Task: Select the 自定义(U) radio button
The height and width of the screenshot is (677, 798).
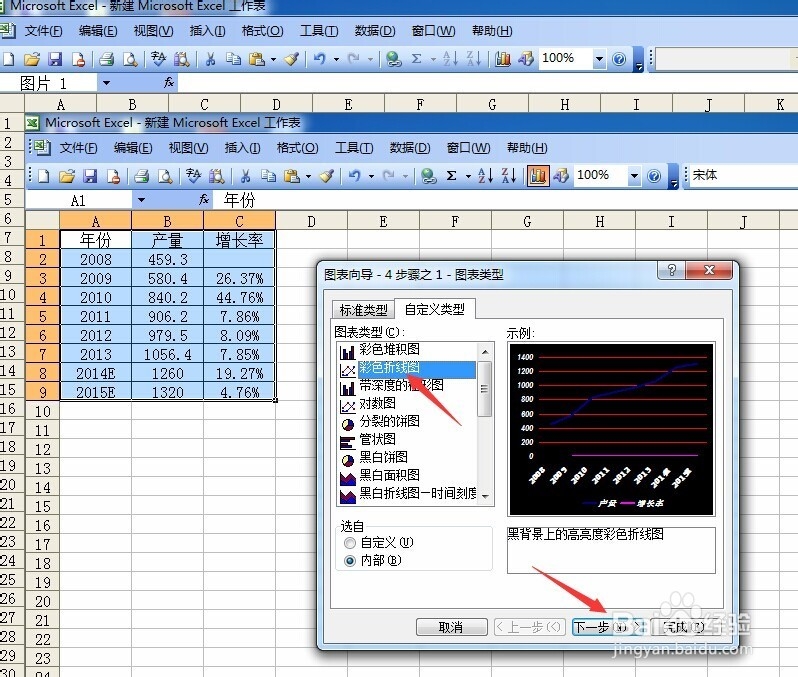Action: [350, 543]
